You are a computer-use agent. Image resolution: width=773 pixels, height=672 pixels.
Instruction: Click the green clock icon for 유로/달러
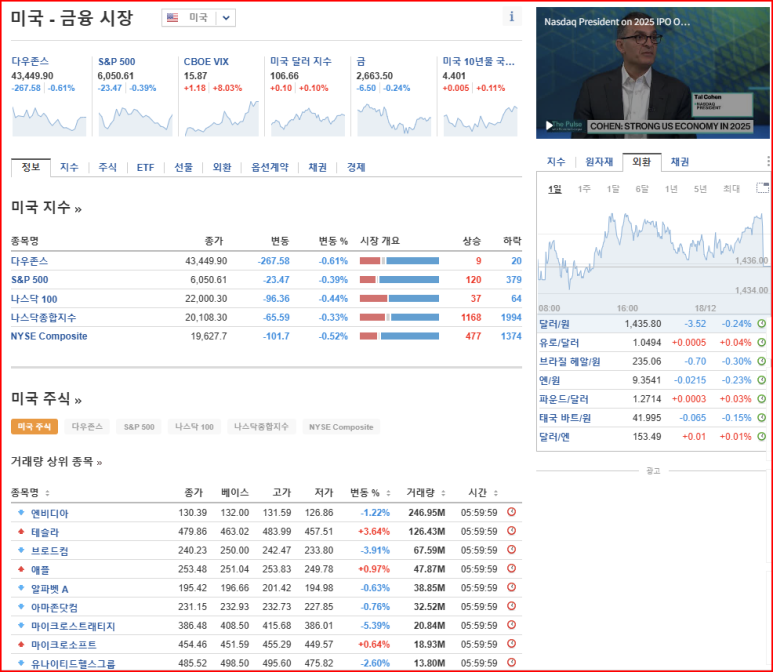(x=762, y=342)
